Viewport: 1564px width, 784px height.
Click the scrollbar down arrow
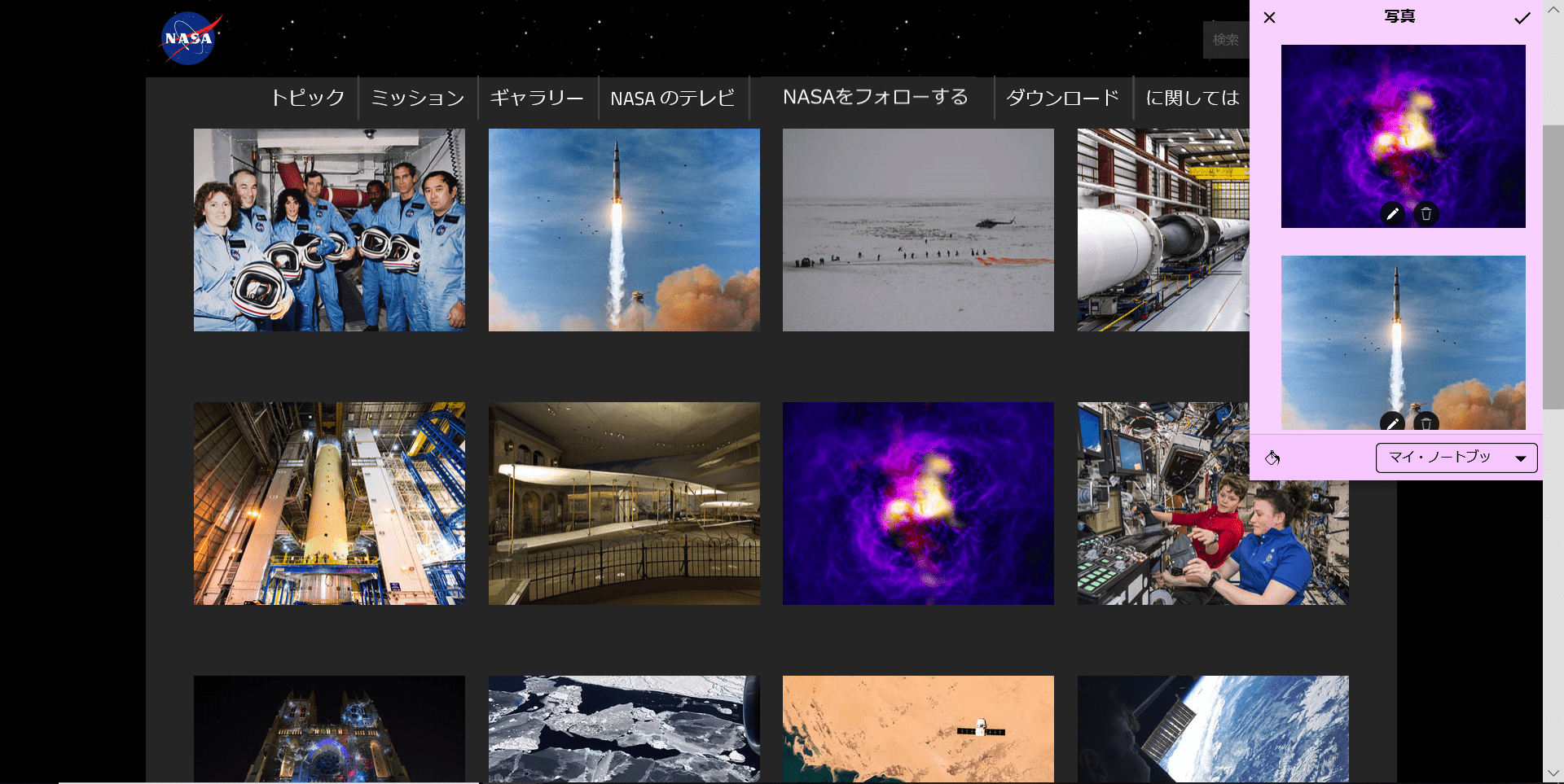click(1553, 774)
